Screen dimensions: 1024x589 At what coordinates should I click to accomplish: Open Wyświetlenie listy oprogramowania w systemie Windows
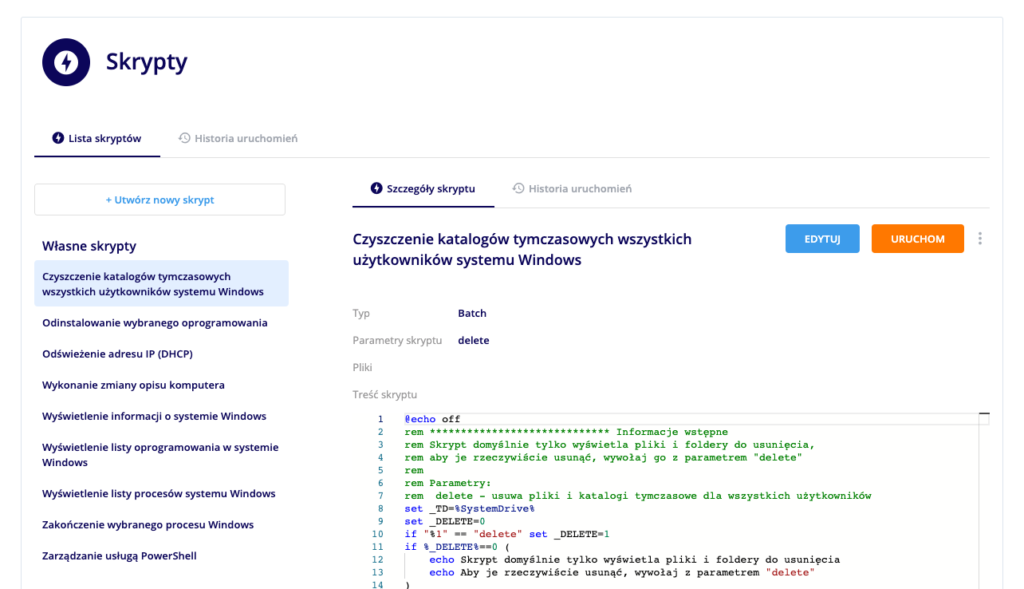point(161,455)
